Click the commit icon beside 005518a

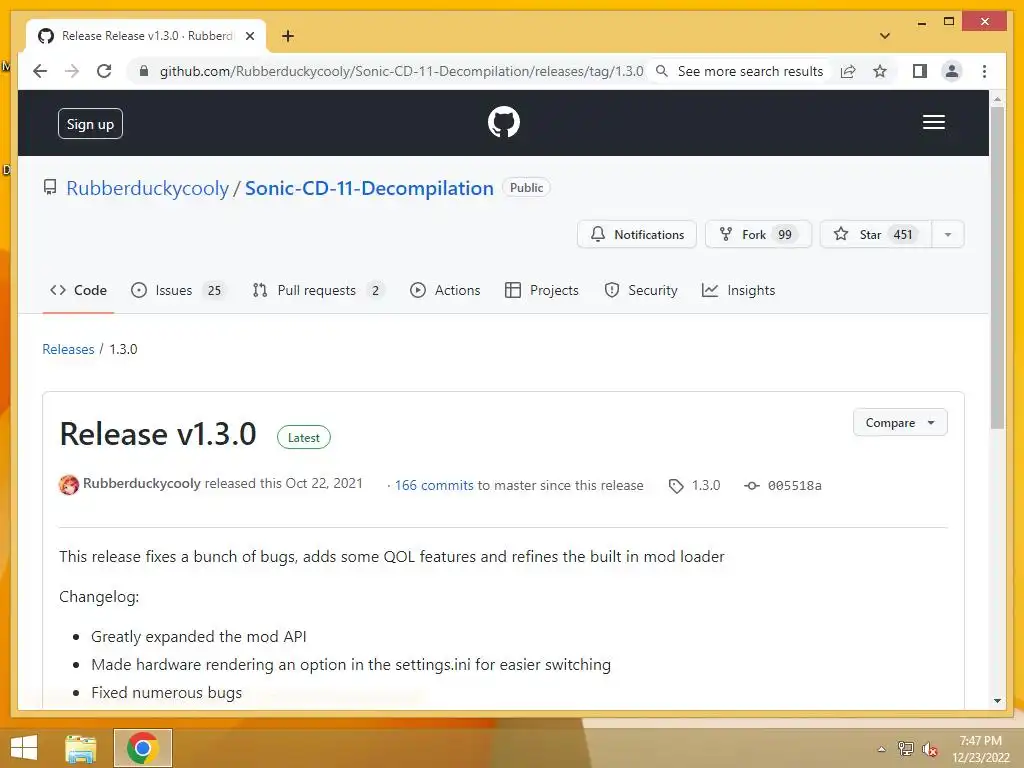(x=752, y=486)
